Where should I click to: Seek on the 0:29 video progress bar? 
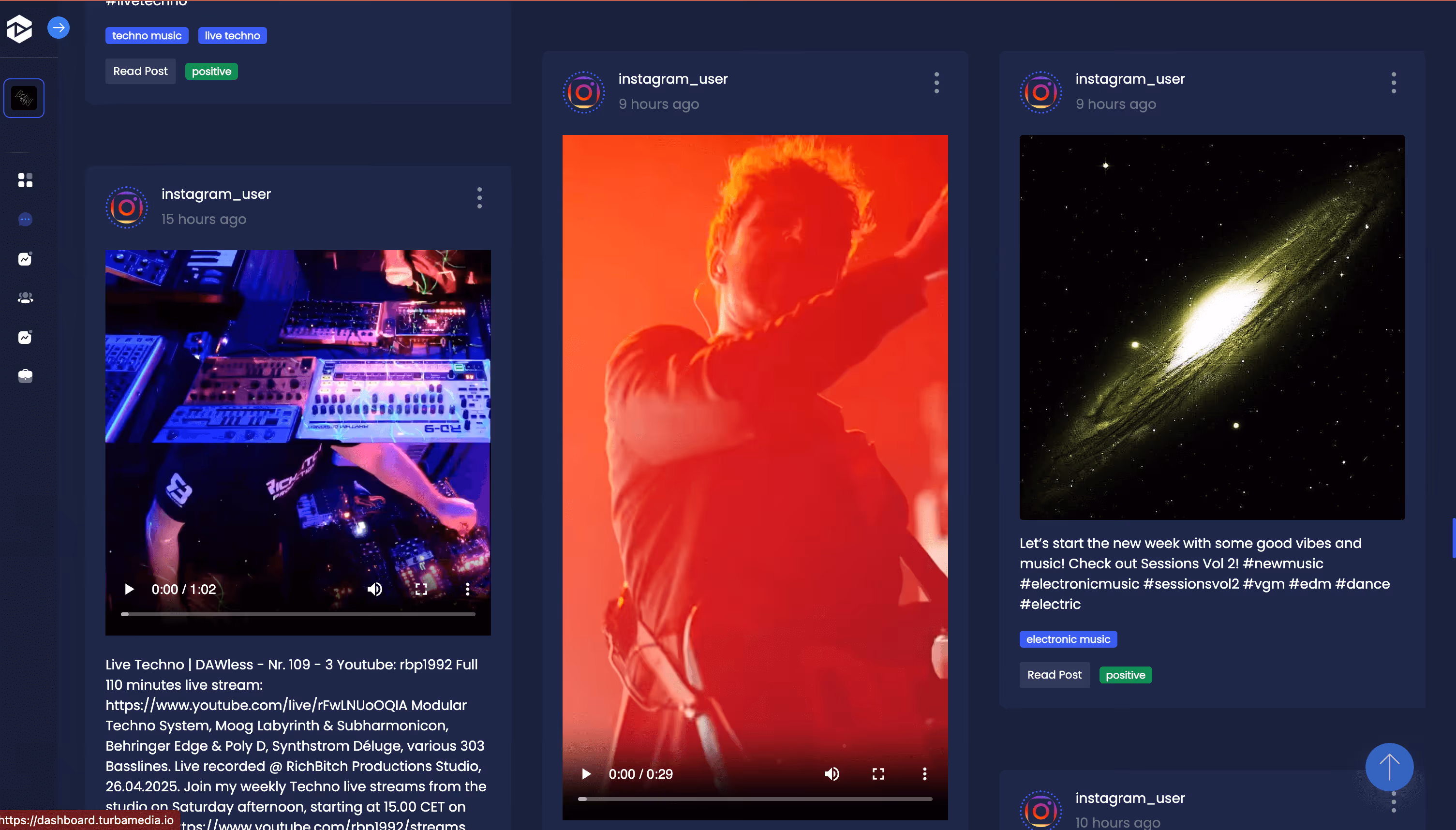pyautogui.click(x=756, y=799)
